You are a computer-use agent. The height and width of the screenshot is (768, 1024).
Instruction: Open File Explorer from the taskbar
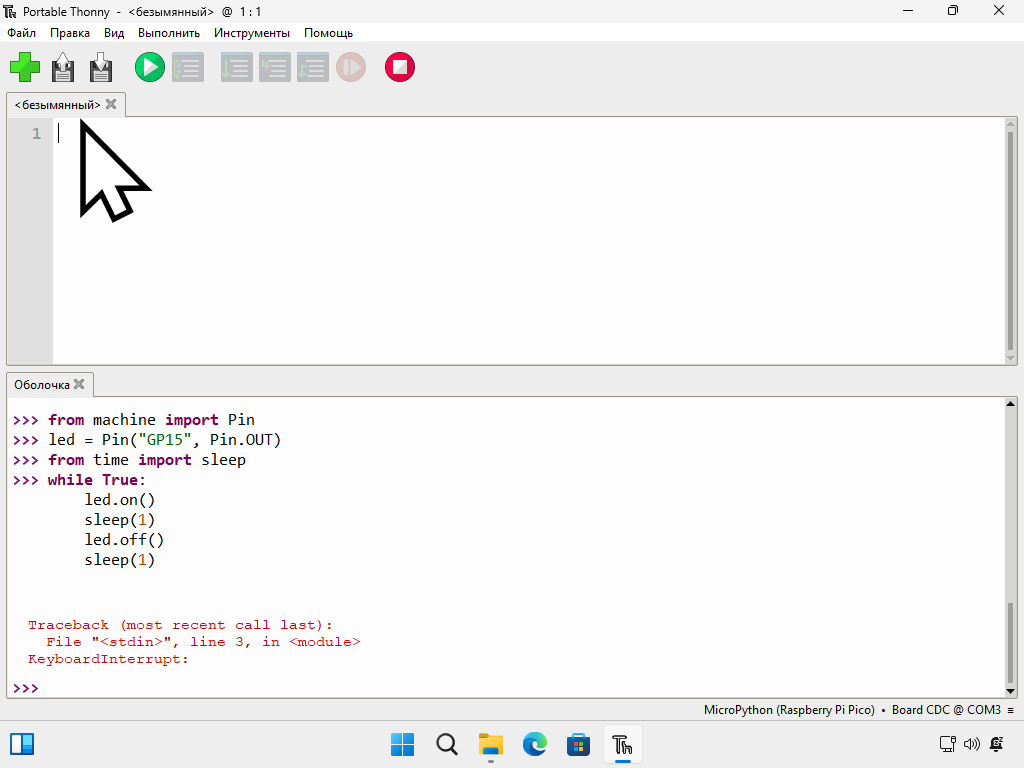(x=490, y=744)
